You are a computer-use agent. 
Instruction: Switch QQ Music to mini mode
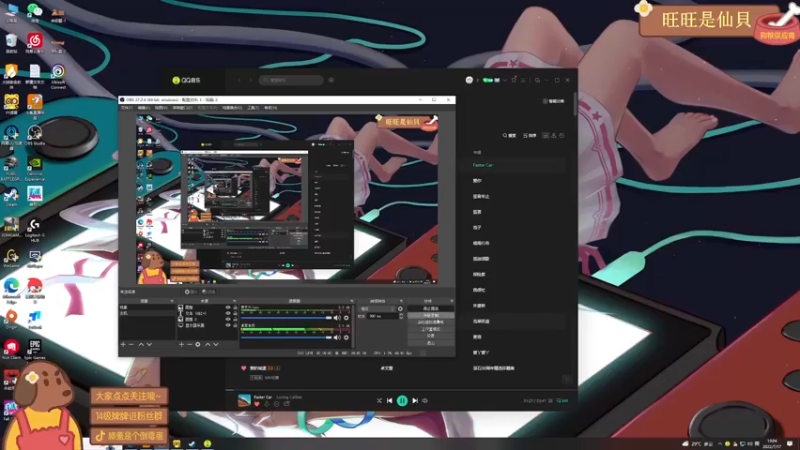(x=537, y=80)
